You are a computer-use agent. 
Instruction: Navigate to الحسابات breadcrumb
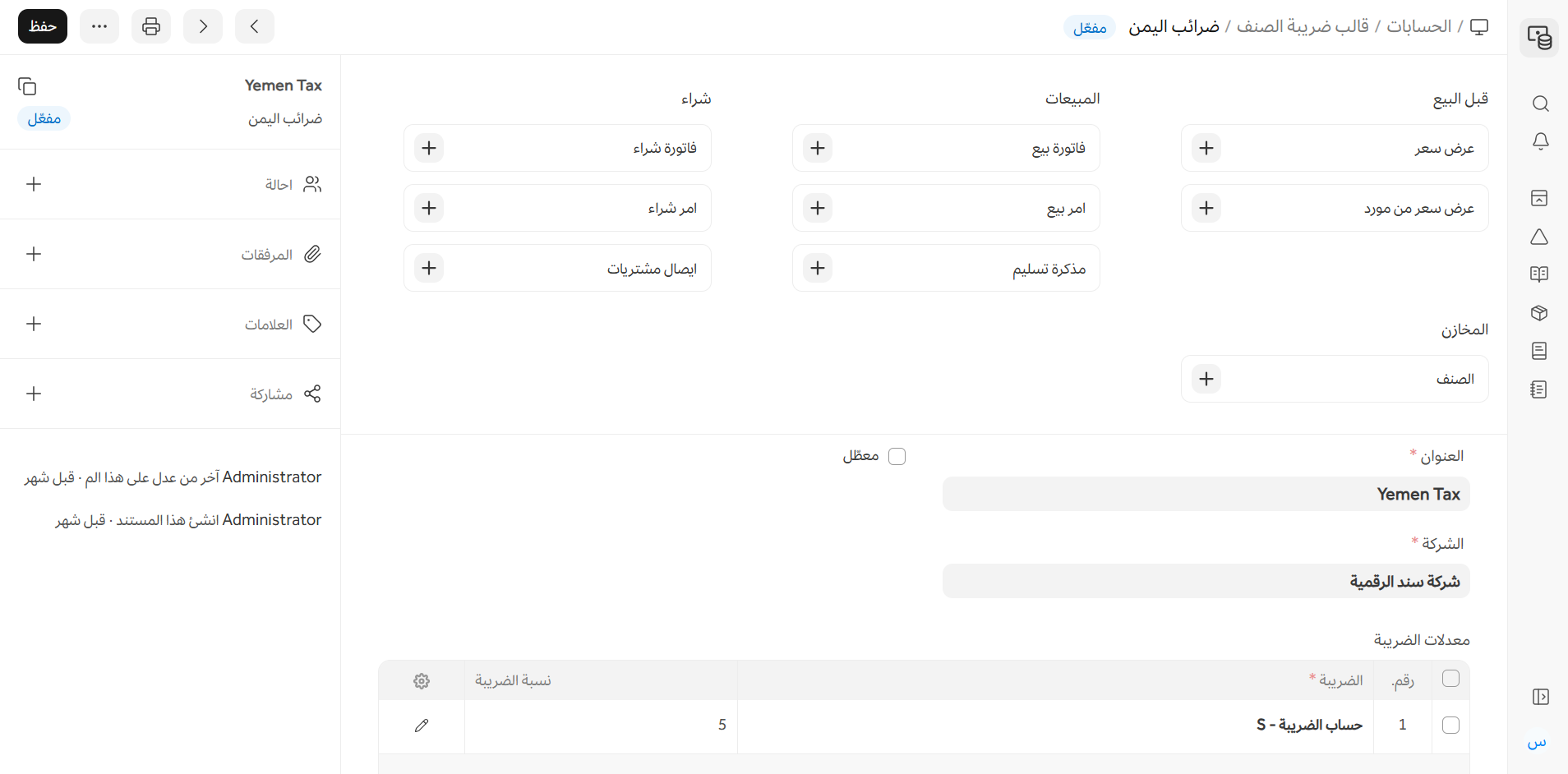(1418, 26)
